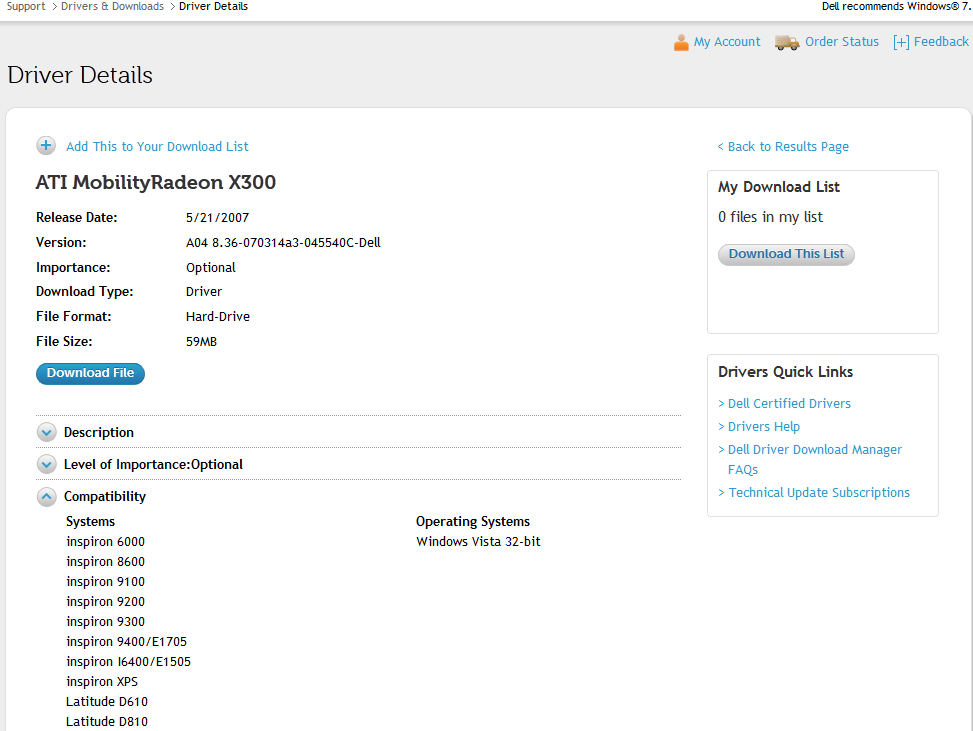The height and width of the screenshot is (731, 973).
Task: Click the Drivers Quick Links heading
Action: [x=786, y=372]
